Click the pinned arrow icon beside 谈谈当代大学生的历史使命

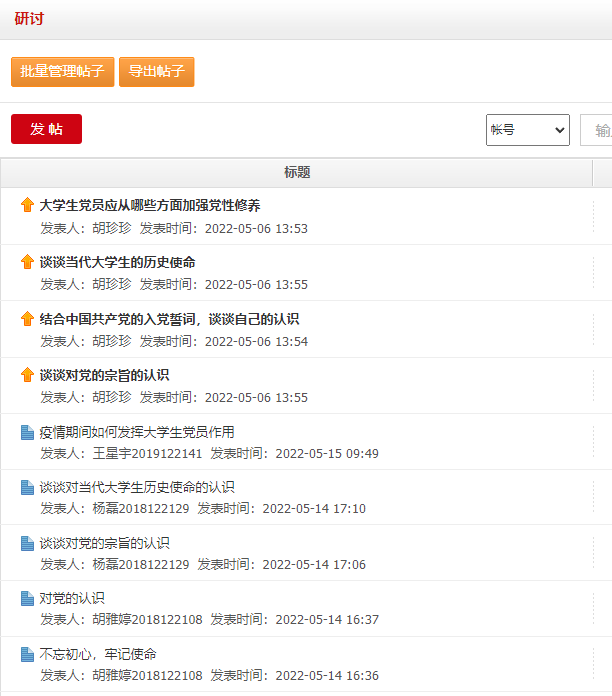coord(27,262)
